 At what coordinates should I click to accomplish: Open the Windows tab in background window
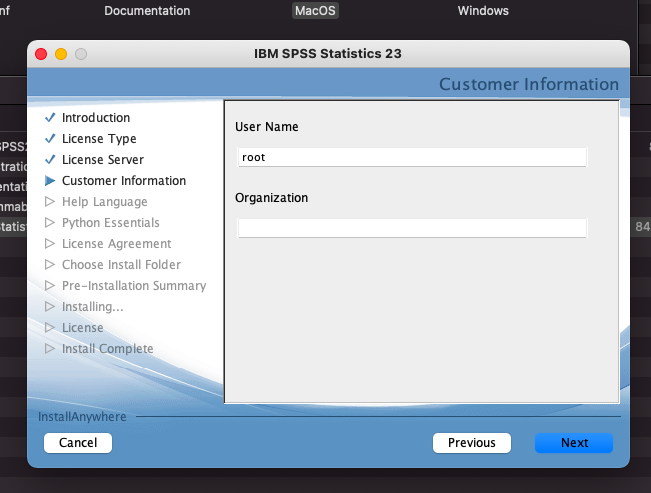[483, 10]
